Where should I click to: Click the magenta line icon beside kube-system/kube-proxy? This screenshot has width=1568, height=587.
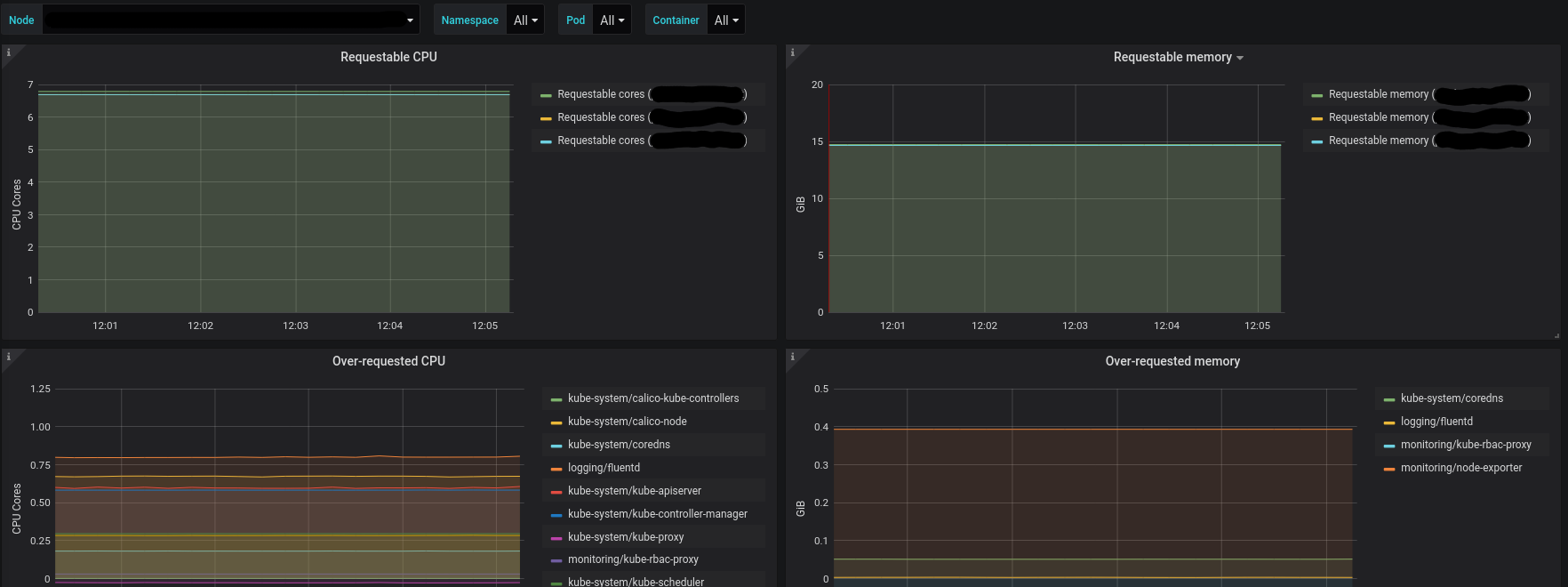click(x=556, y=538)
